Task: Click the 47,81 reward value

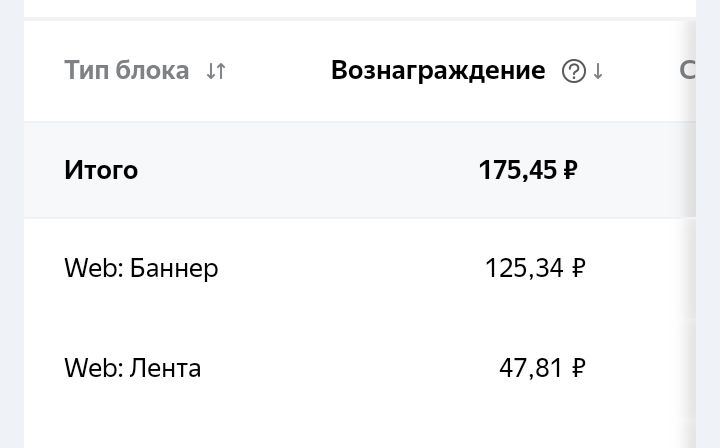Action: click(x=530, y=368)
